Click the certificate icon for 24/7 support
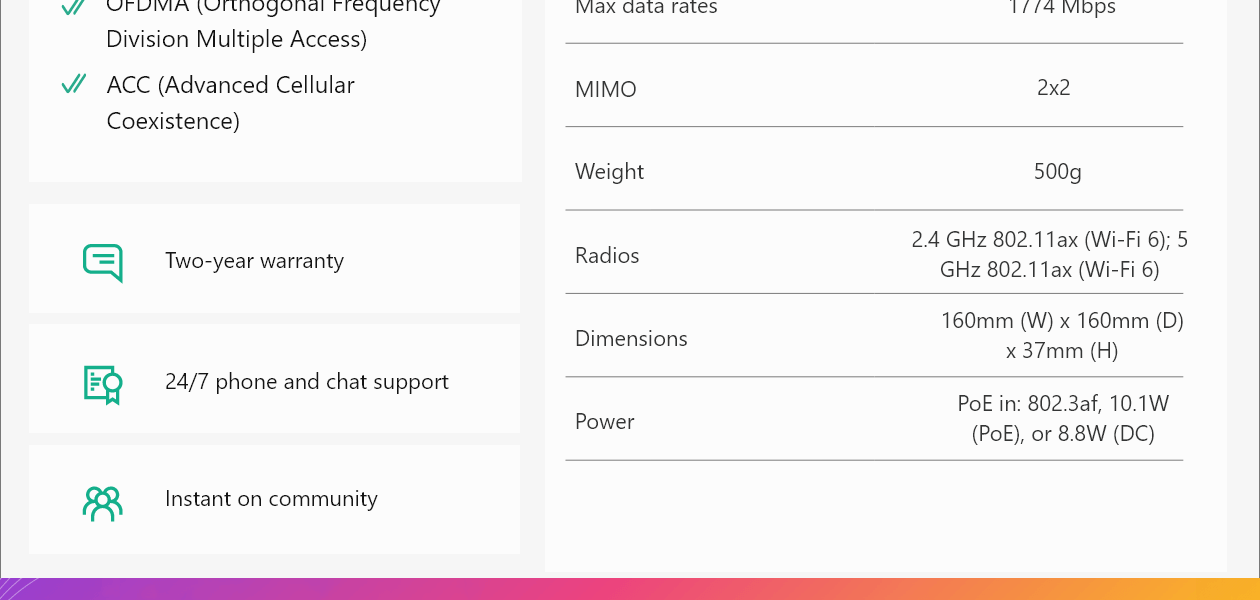Image resolution: width=1260 pixels, height=600 pixels. [102, 383]
